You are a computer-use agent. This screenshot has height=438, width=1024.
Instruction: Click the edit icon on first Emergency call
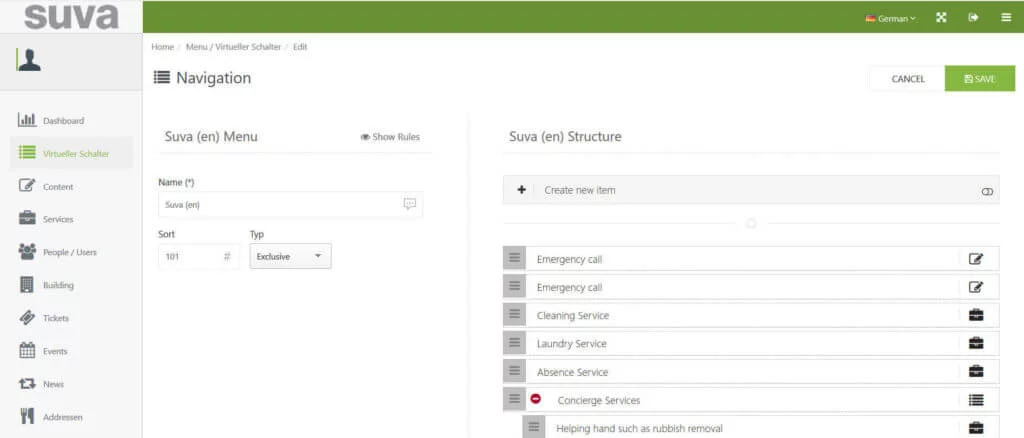[976, 259]
